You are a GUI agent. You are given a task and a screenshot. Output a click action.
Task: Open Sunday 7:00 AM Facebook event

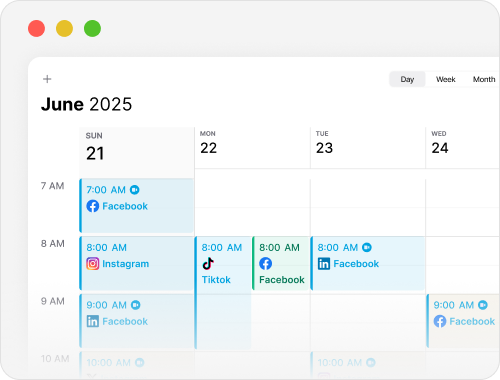pos(137,206)
